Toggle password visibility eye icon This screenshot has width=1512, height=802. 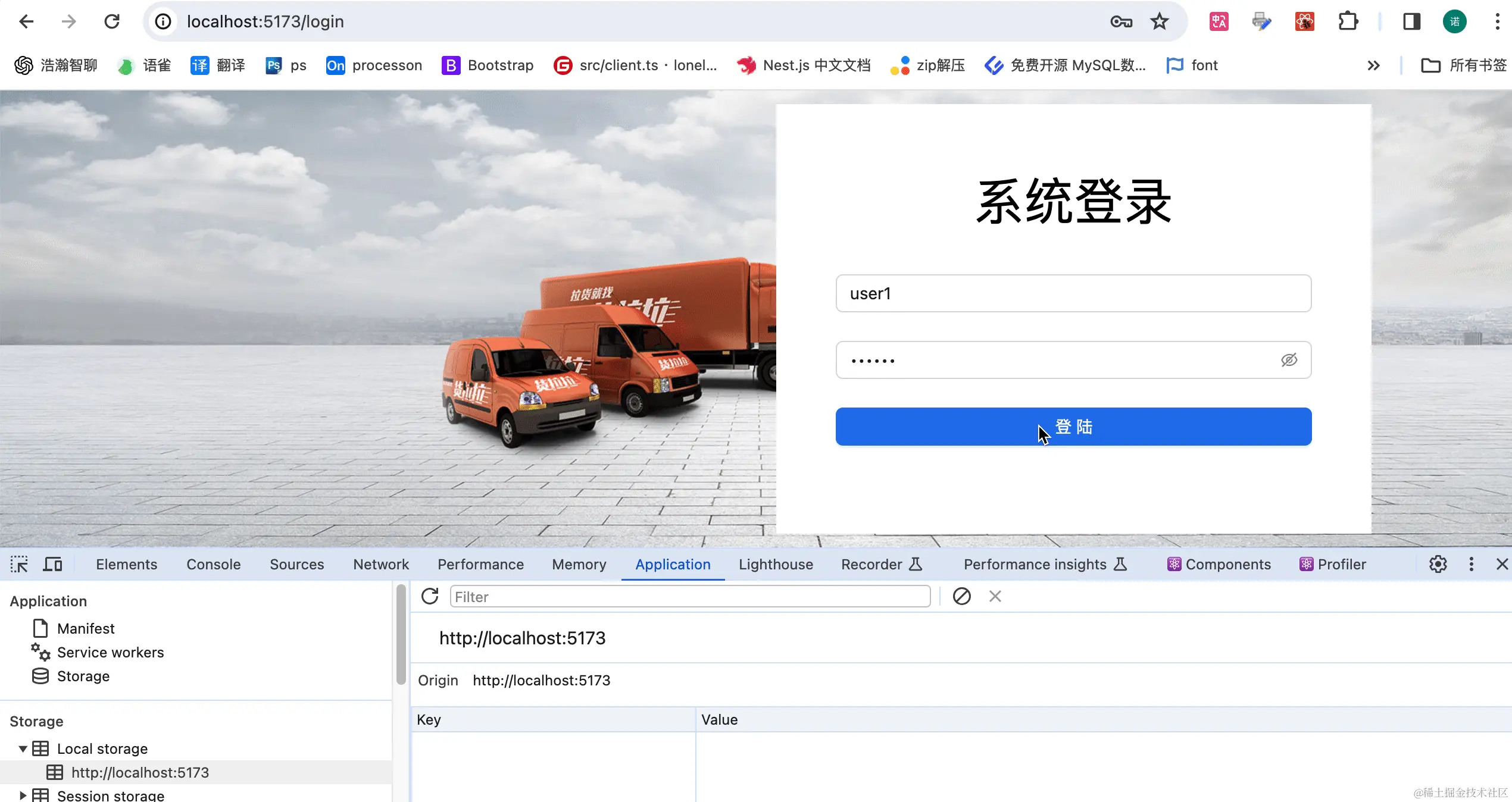pos(1289,360)
